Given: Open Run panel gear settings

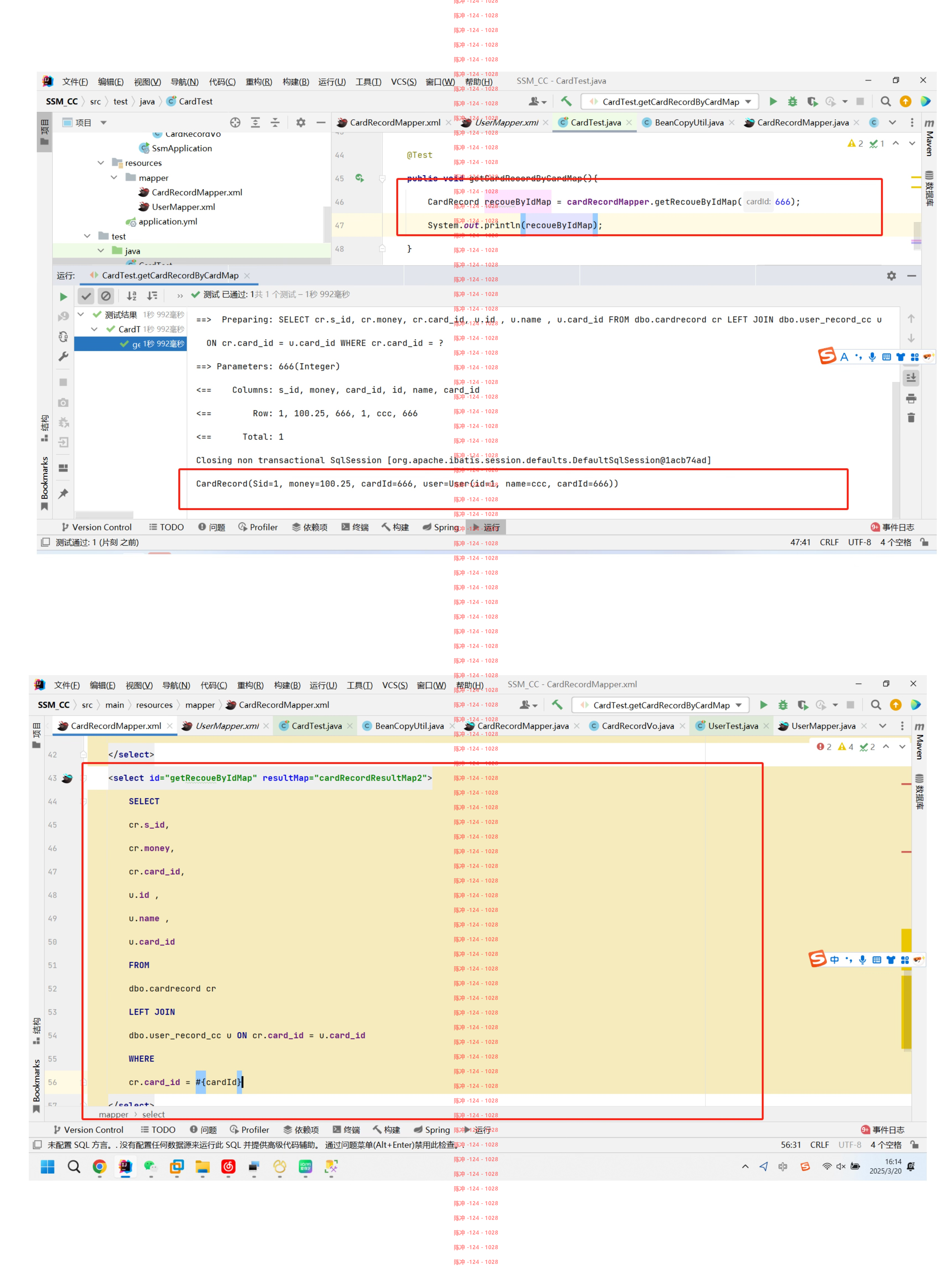Looking at the screenshot, I should [x=891, y=276].
